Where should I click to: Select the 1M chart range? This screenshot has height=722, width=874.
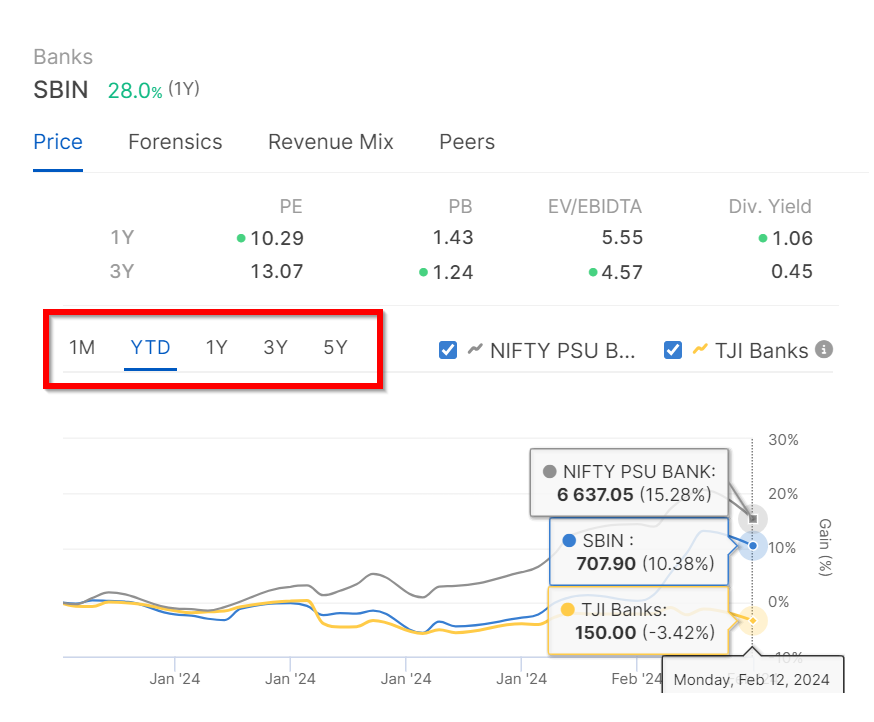click(x=82, y=347)
